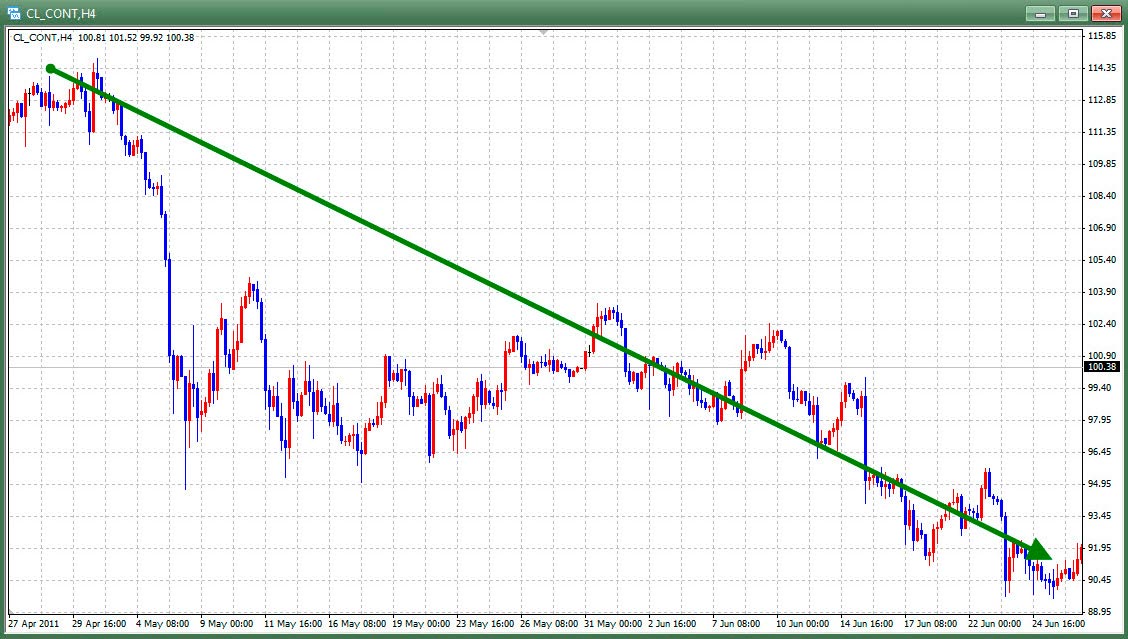Click the 24 Jun 16:00 time label

click(1057, 623)
